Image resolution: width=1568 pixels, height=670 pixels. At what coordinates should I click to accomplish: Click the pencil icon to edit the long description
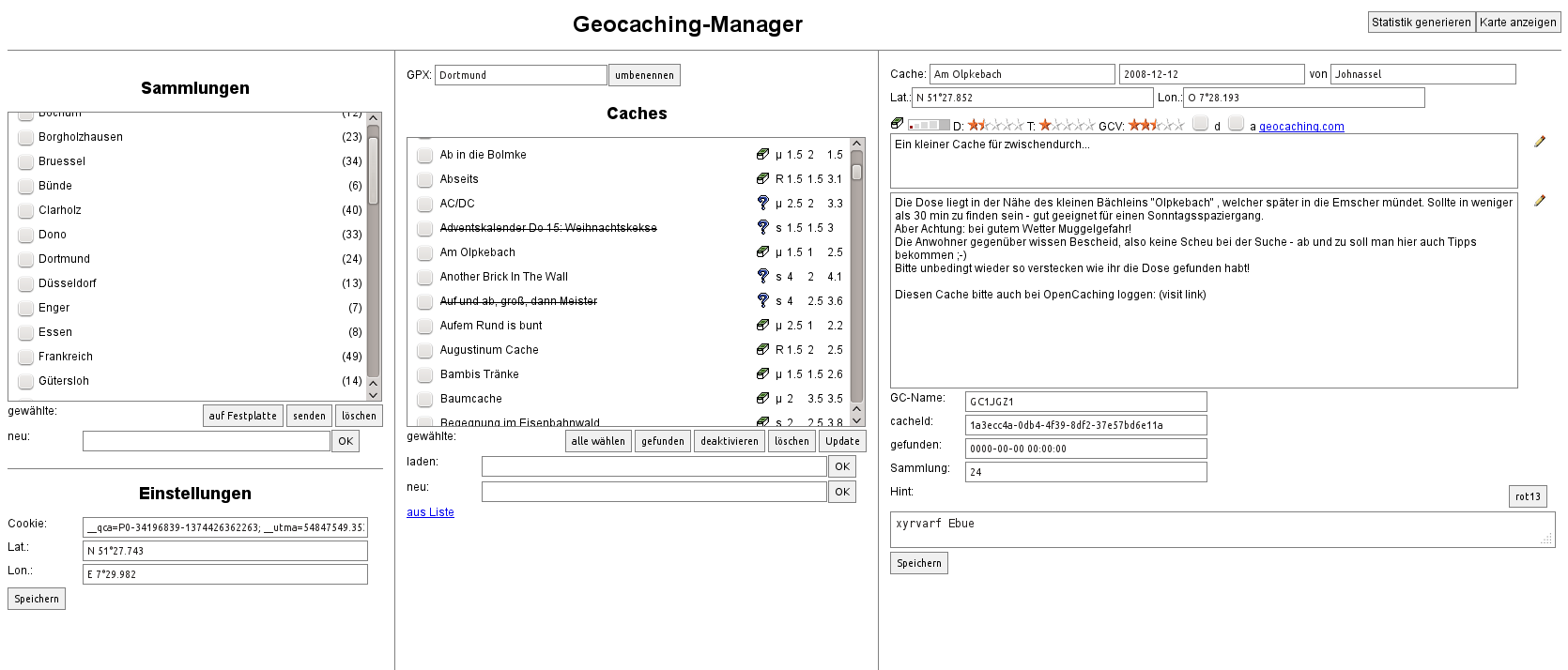1540,201
